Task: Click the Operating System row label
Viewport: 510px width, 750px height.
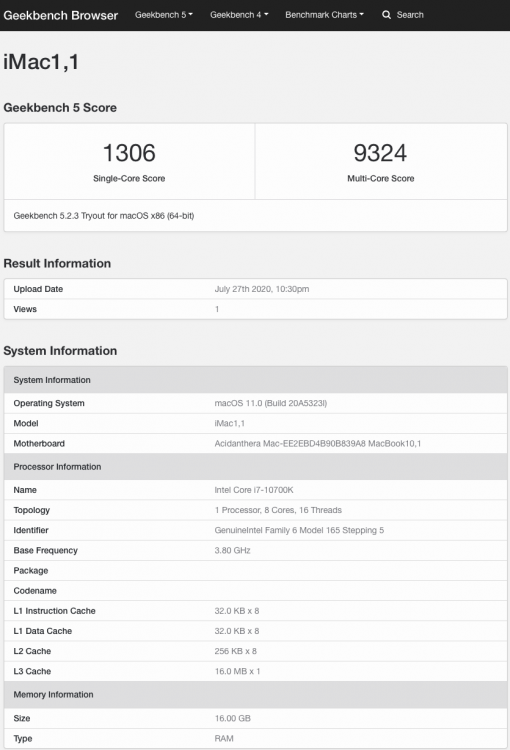Action: [x=49, y=403]
